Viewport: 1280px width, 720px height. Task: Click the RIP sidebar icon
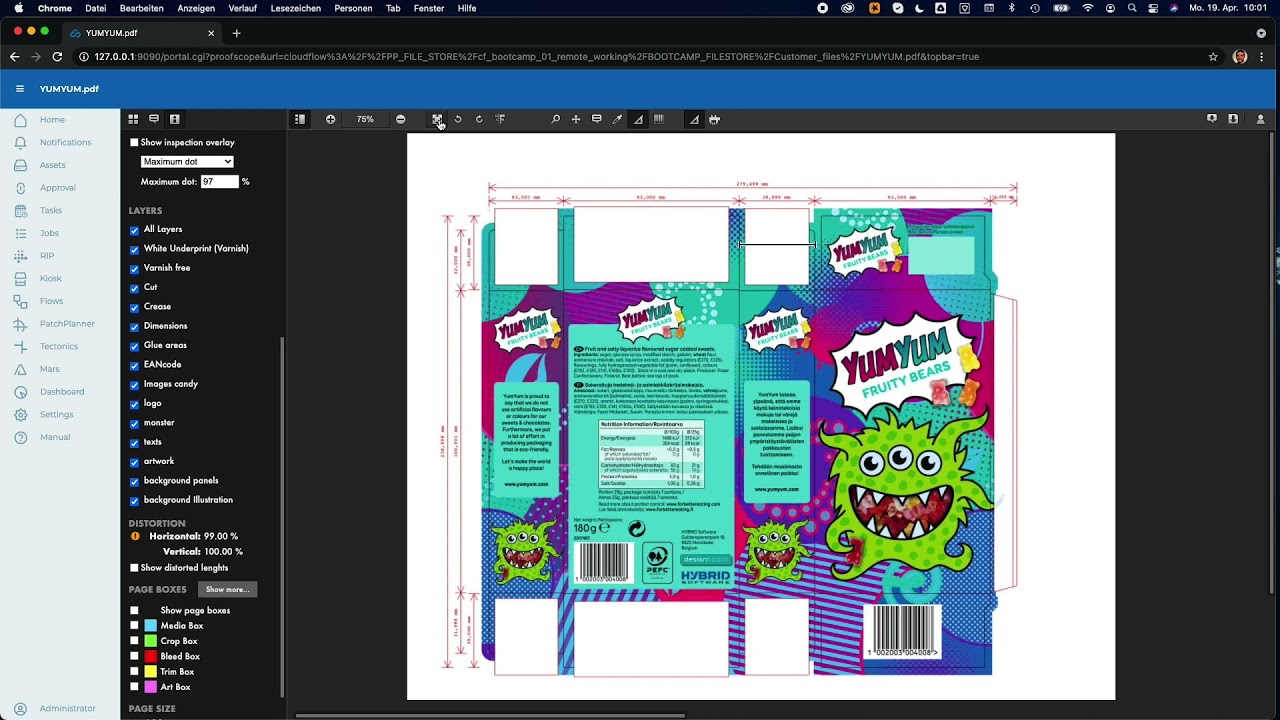tap(20, 256)
